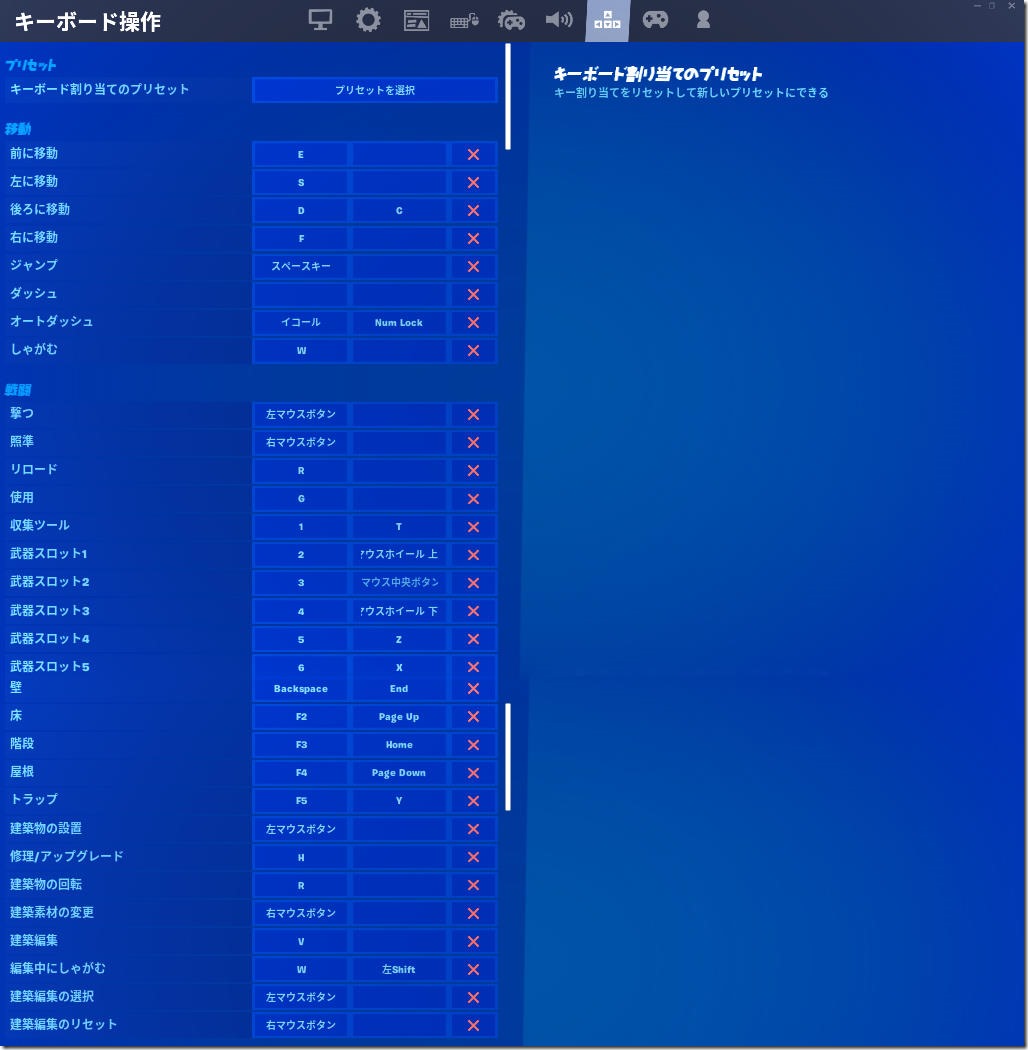Image resolution: width=1028 pixels, height=1050 pixels.
Task: Click the プリセットを選択 button
Action: [374, 90]
